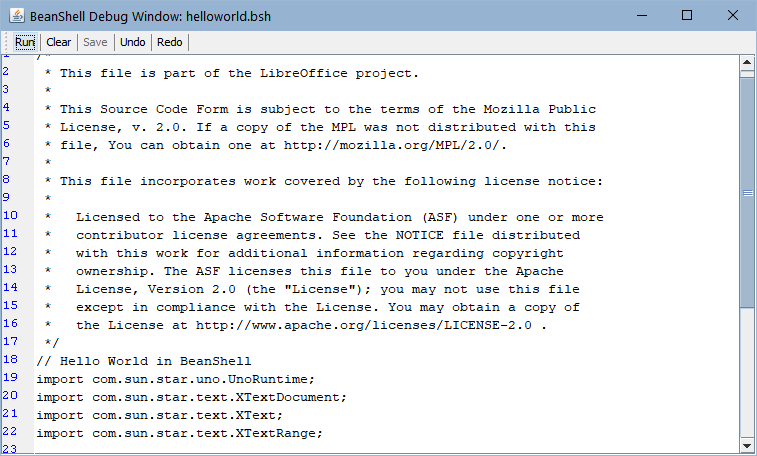Place cursor in the import XTextDocument line

(x=191, y=397)
